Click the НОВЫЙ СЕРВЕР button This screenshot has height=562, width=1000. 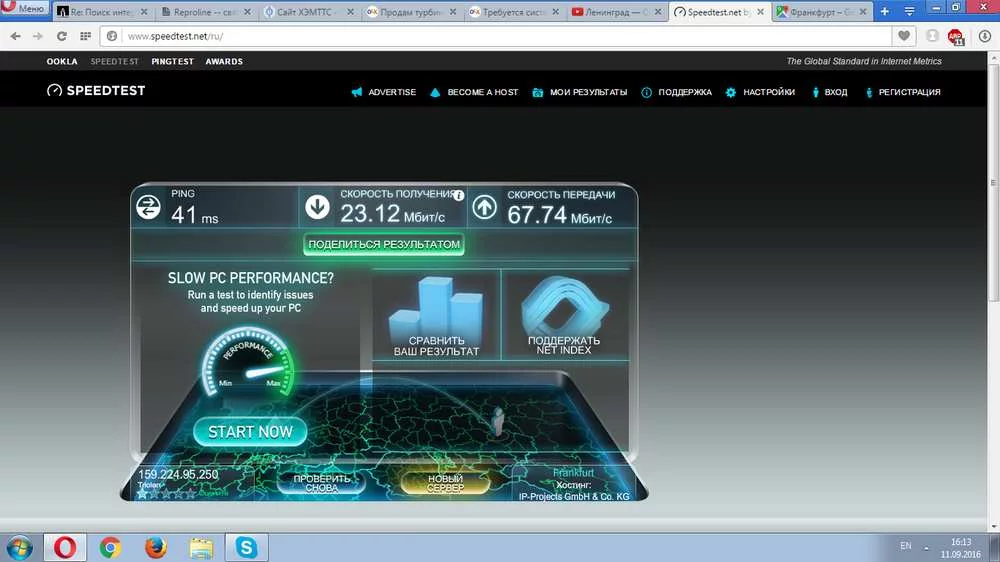[x=445, y=483]
